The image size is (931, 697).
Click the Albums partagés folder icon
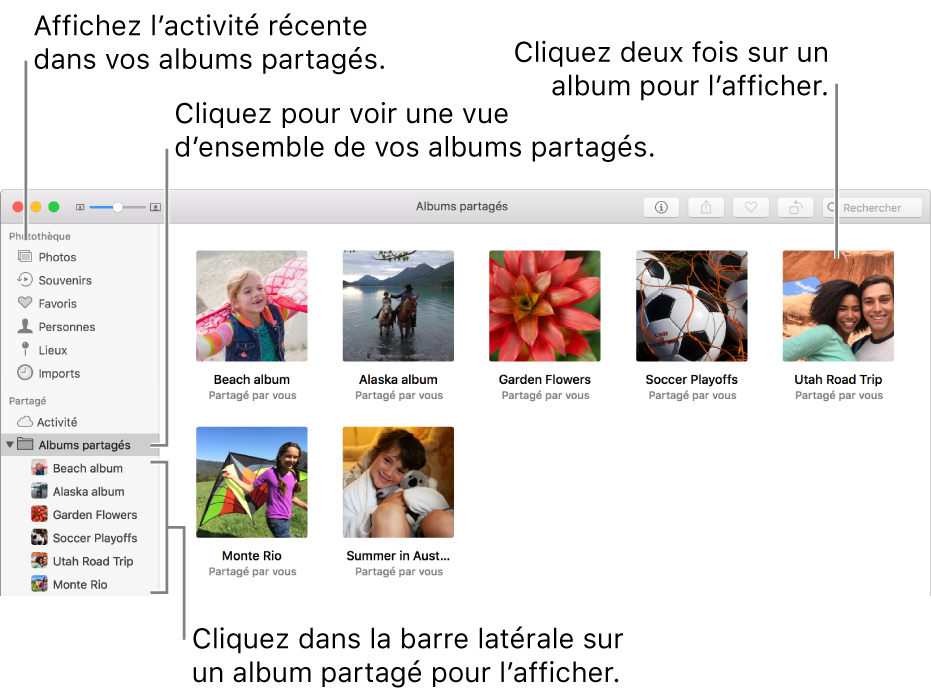(x=25, y=444)
